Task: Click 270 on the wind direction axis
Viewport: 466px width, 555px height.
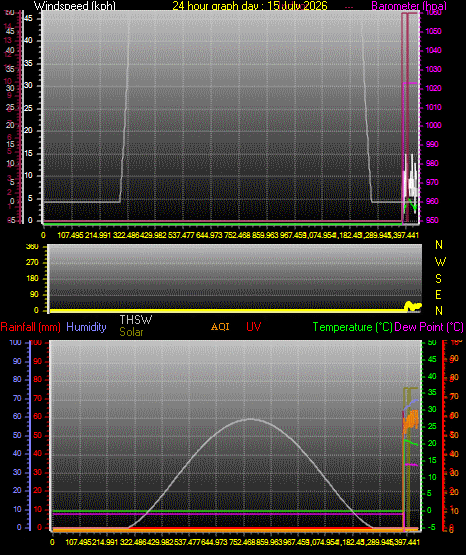Action: (x=32, y=263)
